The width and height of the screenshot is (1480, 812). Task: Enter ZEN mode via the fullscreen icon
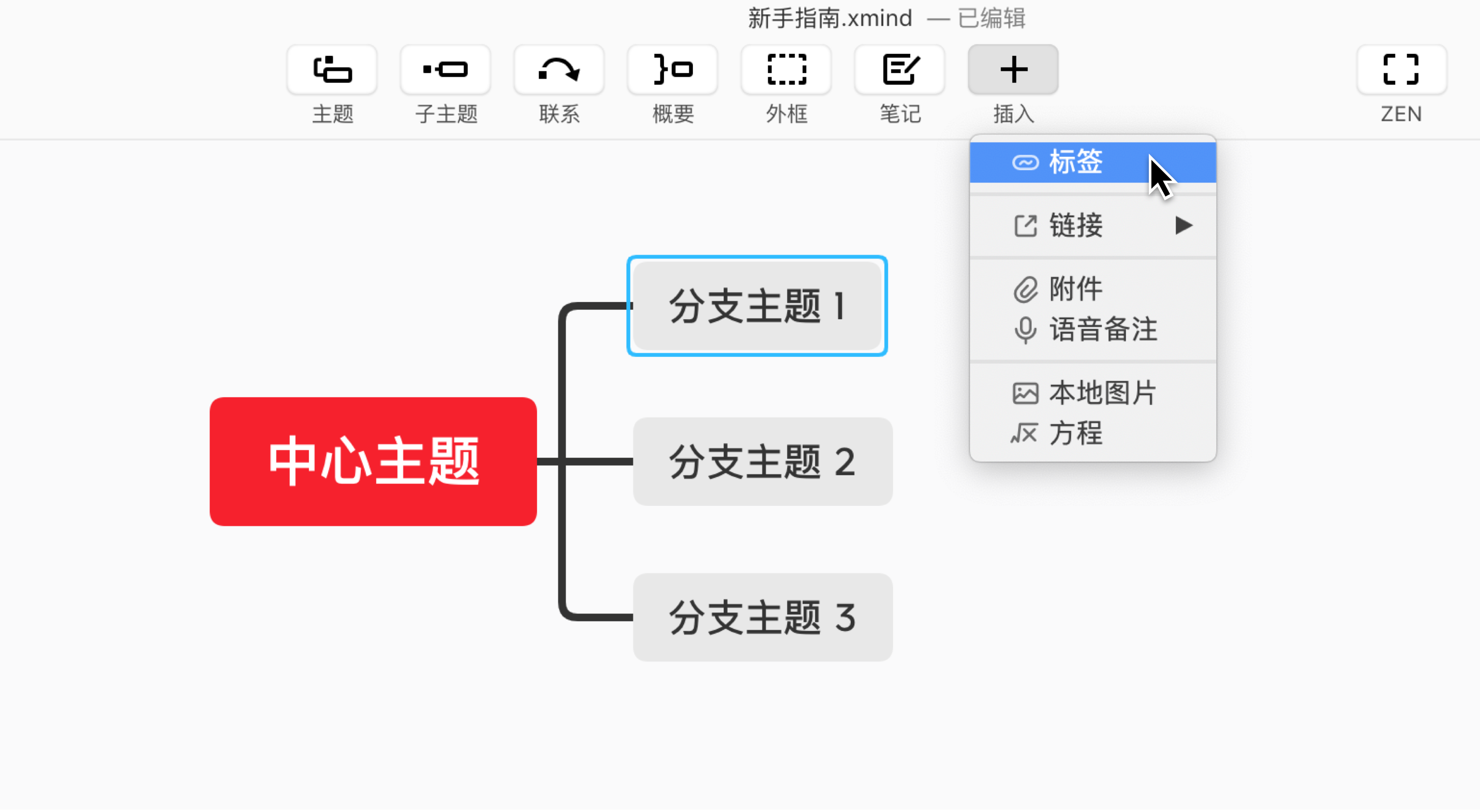[1401, 70]
